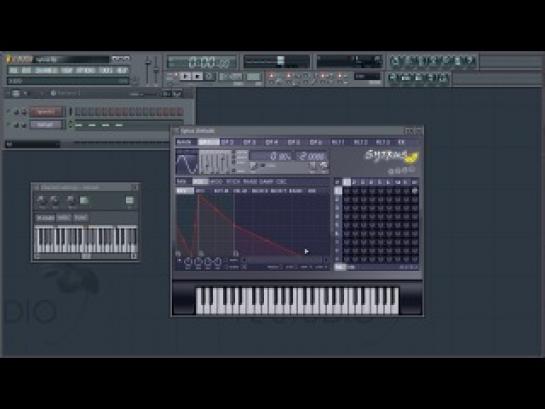Screen dimensions: 545x409
Task: Mute the second channel via its green LED
Action: tap(8, 124)
